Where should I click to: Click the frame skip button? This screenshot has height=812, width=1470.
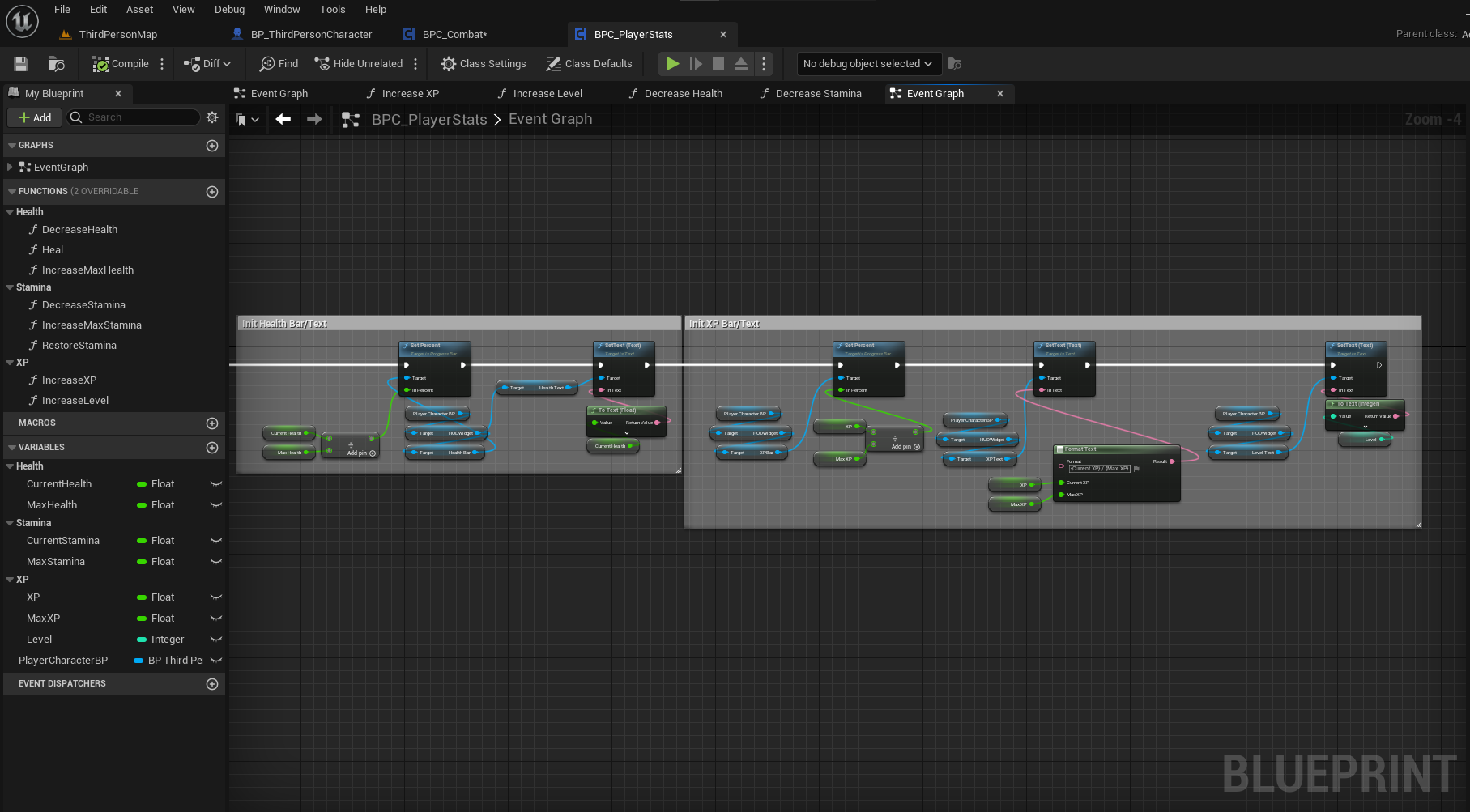696,64
